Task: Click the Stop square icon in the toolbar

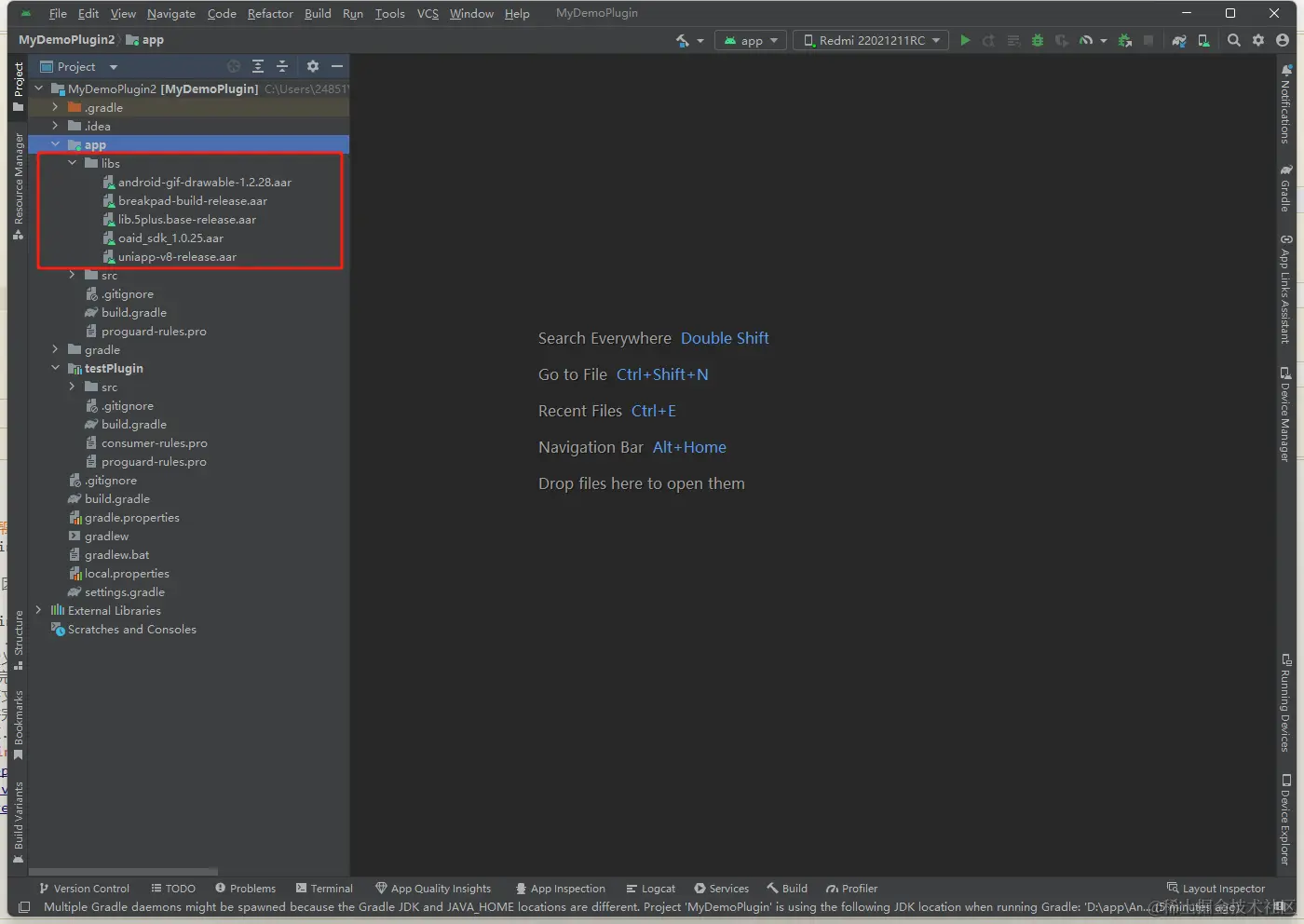Action: [1148, 40]
